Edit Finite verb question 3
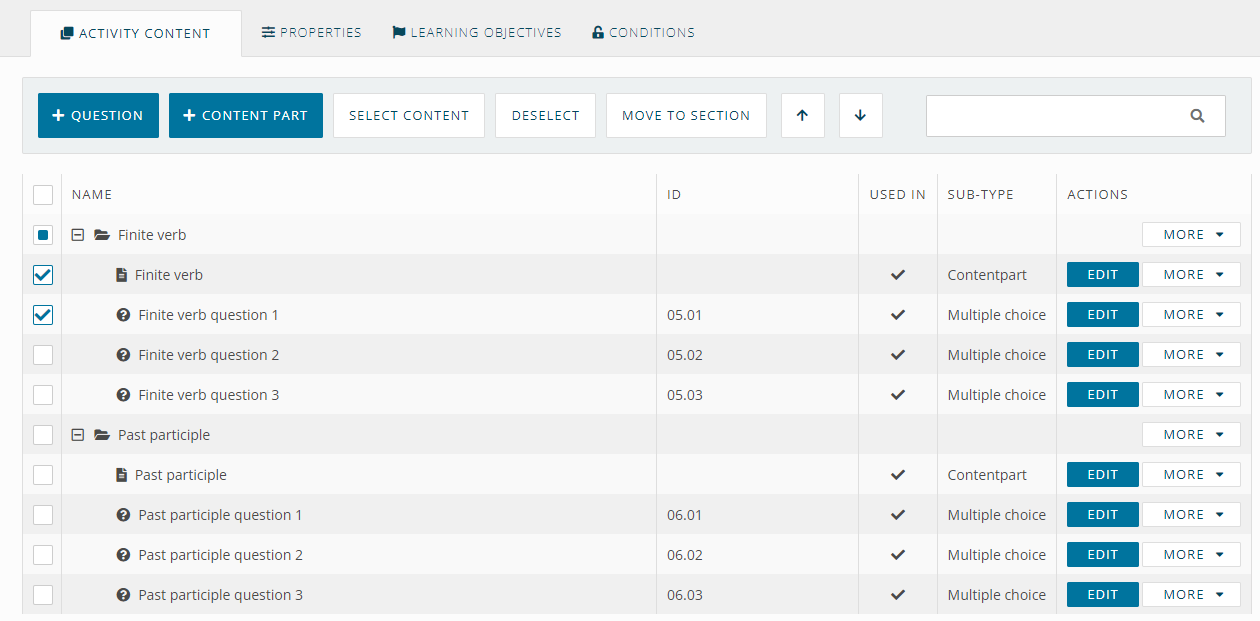This screenshot has width=1260, height=621. point(1103,395)
